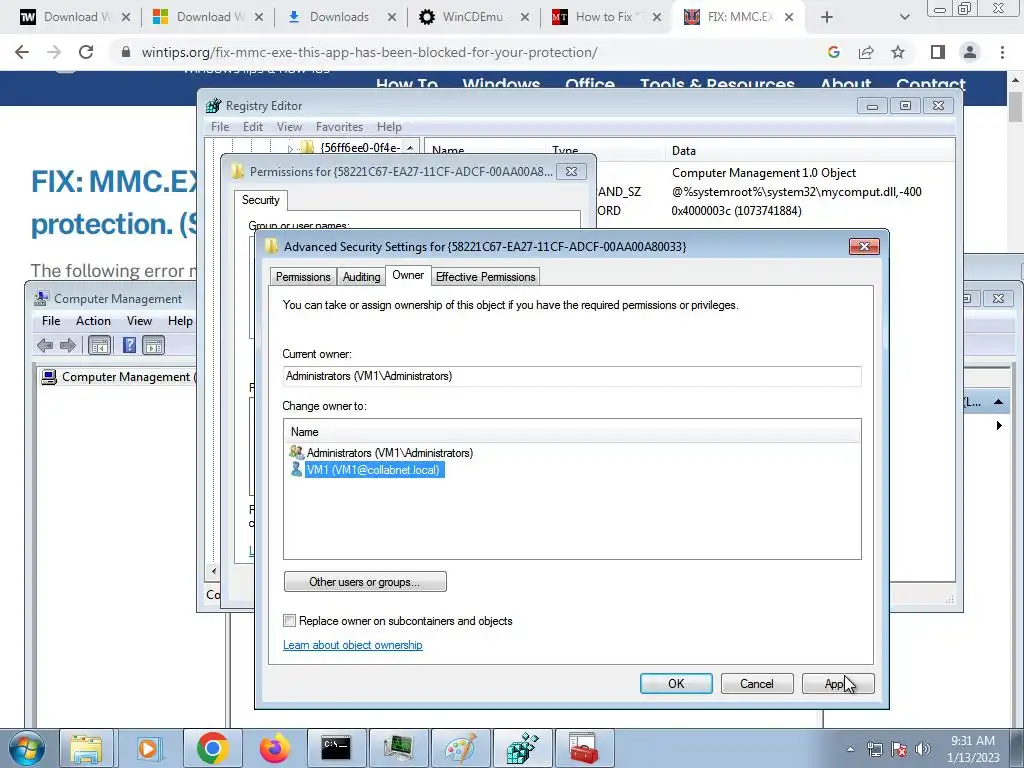Viewport: 1024px width, 768px height.
Task: Click Computer Management Back arrow
Action: (x=45, y=345)
